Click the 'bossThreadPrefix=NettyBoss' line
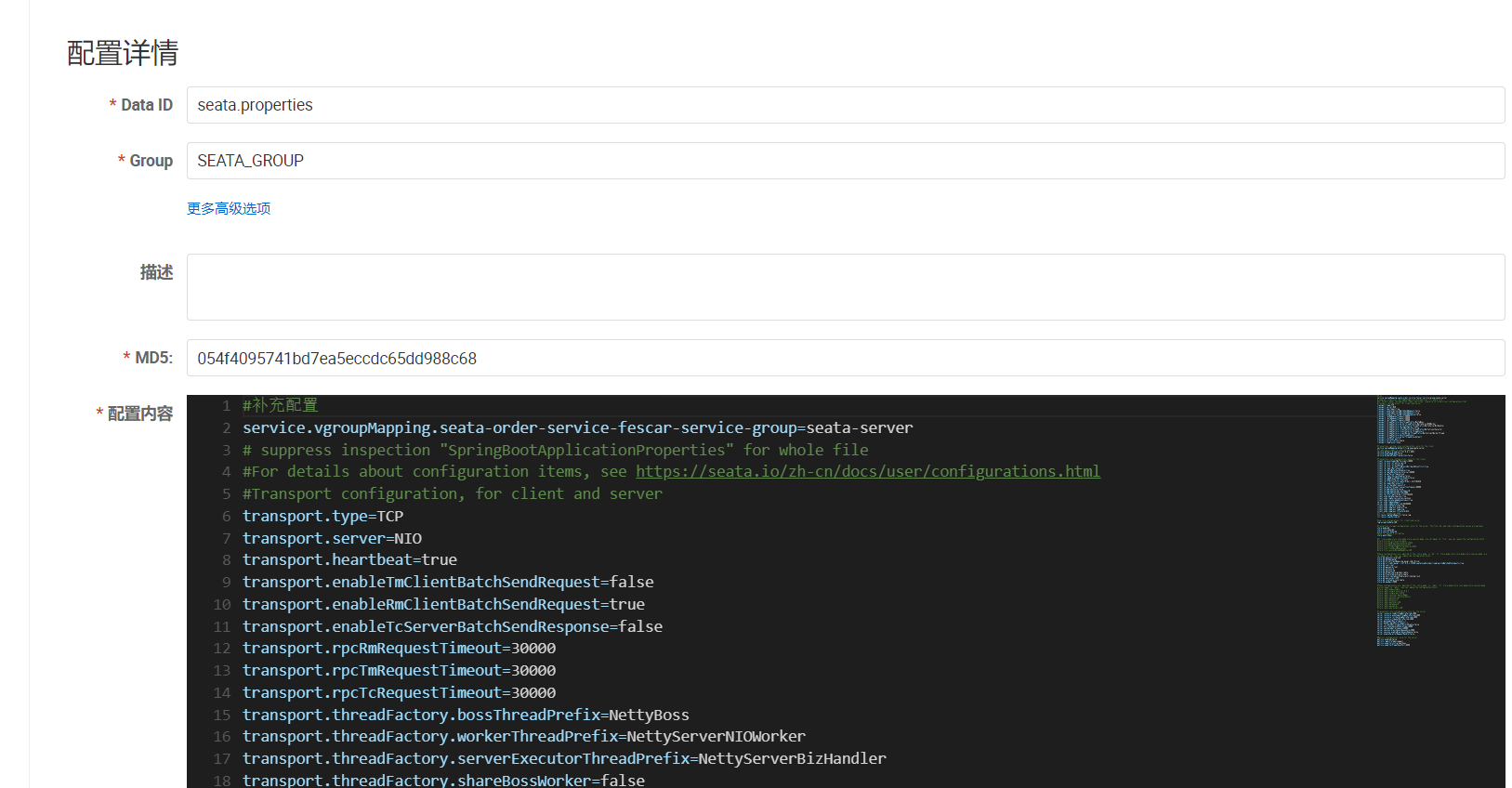1512x788 pixels. tap(466, 715)
